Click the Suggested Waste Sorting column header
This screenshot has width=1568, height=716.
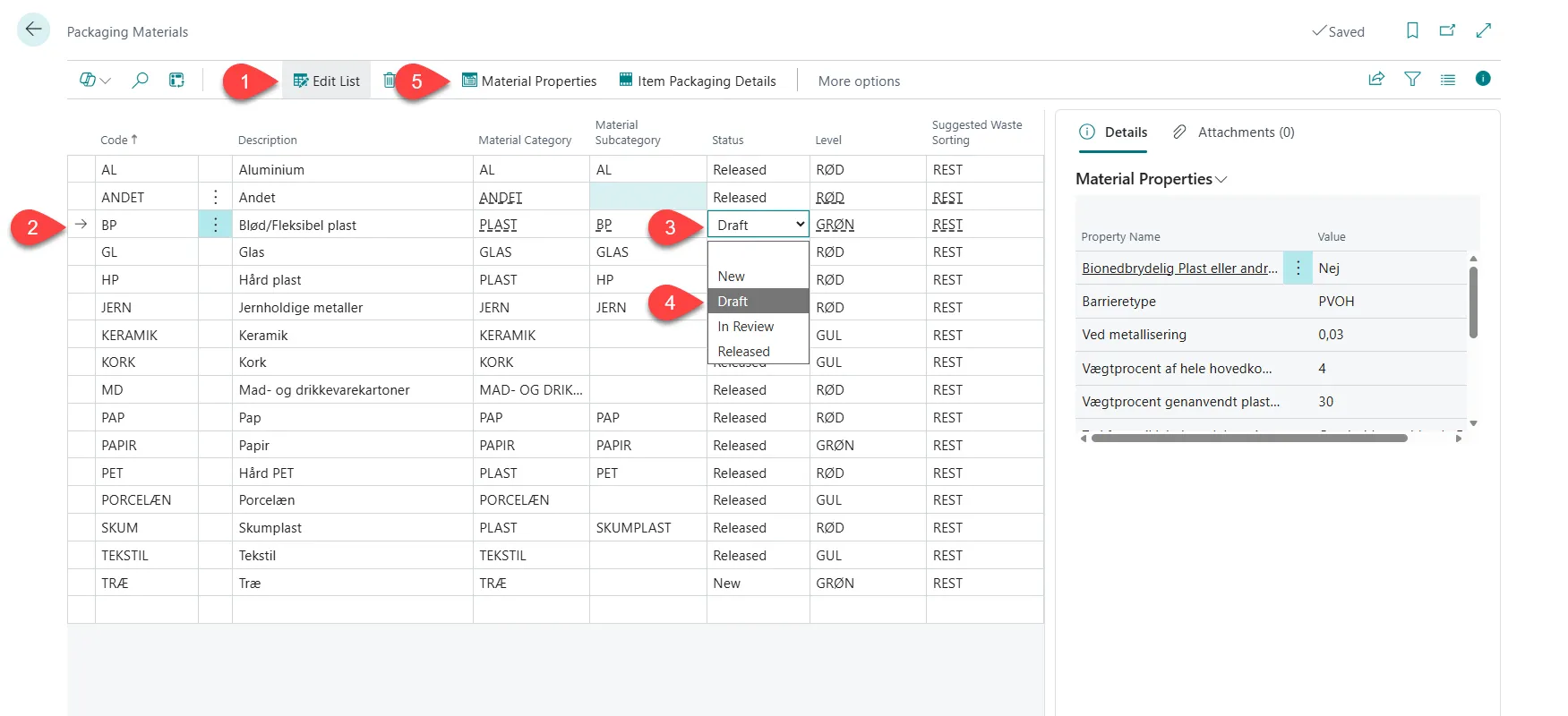pos(976,132)
